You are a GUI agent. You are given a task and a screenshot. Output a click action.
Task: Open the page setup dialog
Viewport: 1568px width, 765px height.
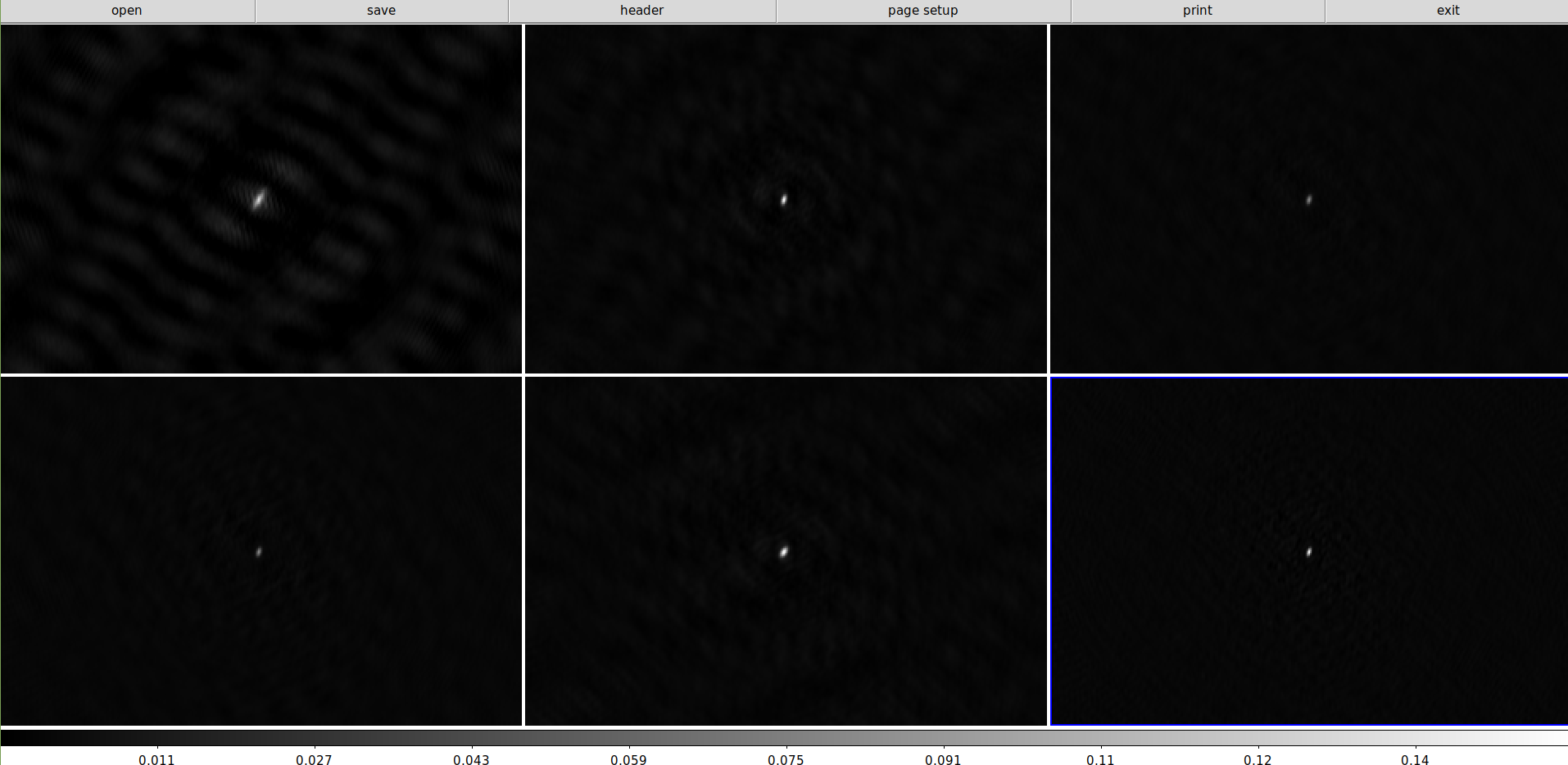click(x=922, y=11)
